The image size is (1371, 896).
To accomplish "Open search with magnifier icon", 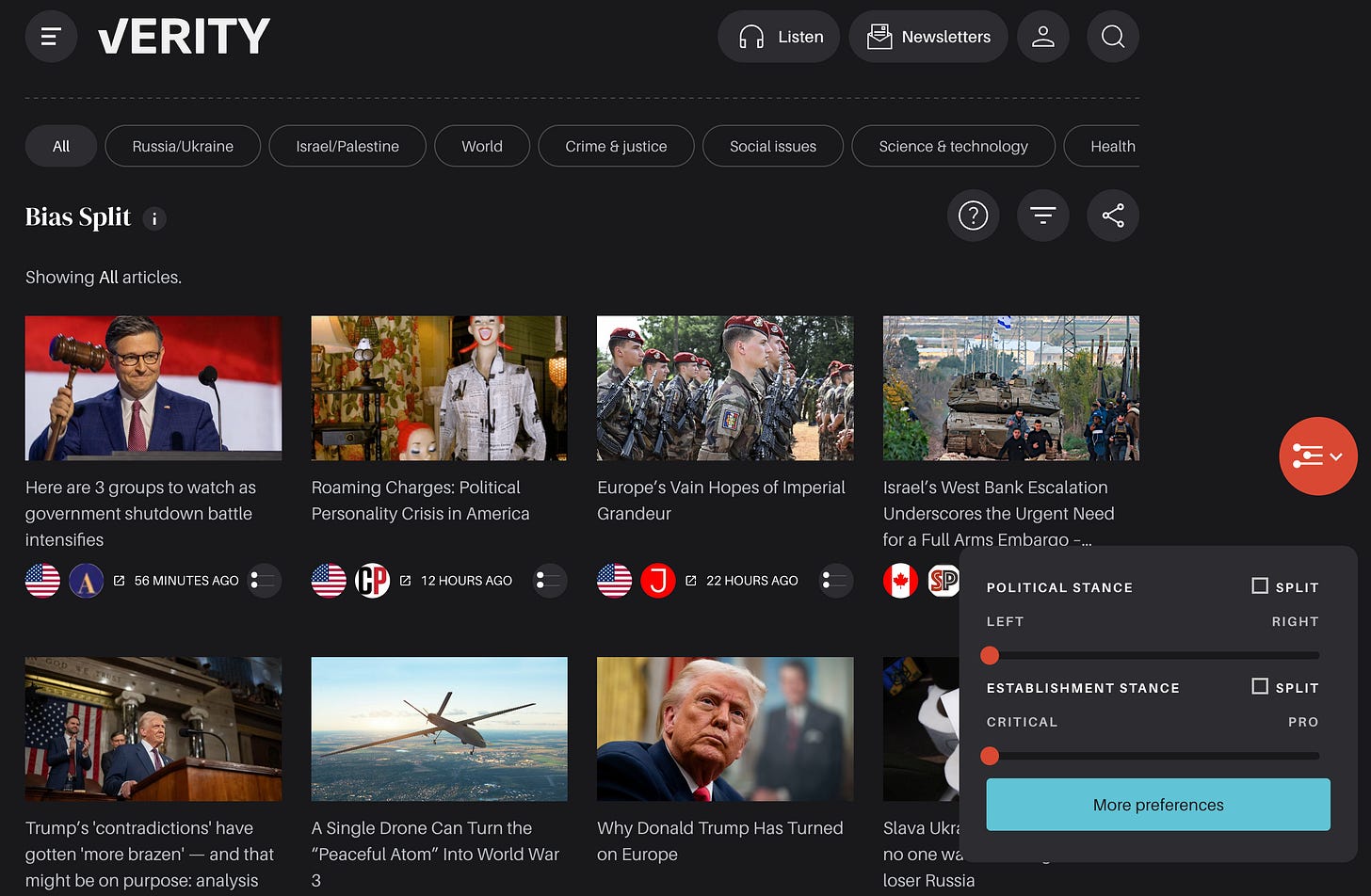I will click(1113, 37).
